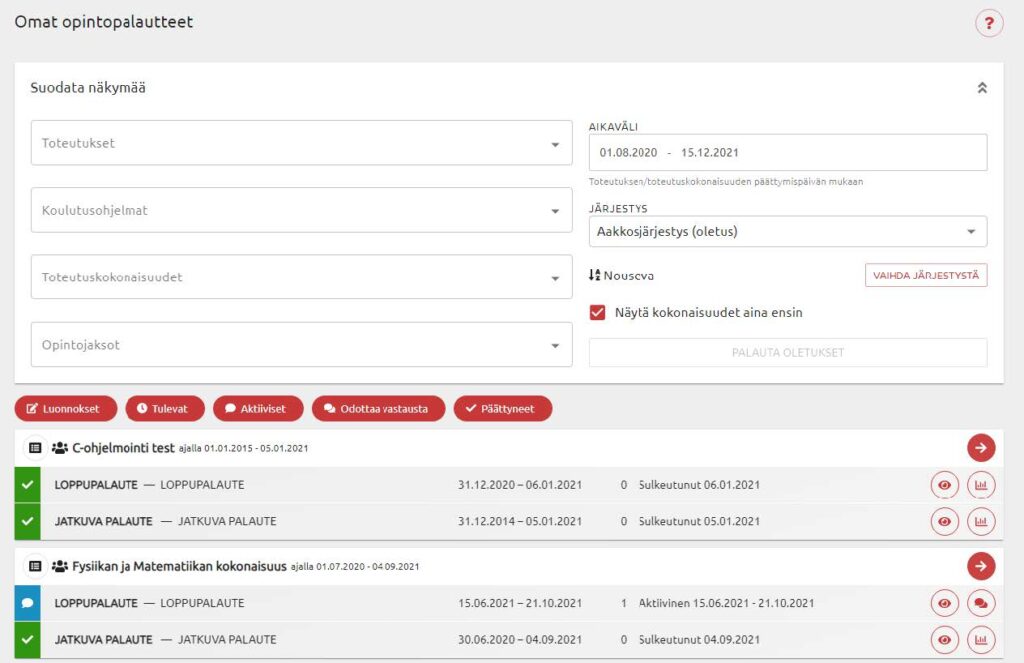The width and height of the screenshot is (1024, 663).
Task: View Fysiikan Jatkuva palaute with eye icon
Action: [x=944, y=639]
